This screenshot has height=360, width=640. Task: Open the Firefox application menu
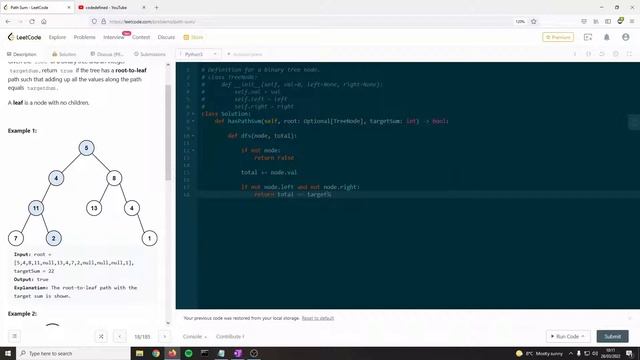(x=632, y=21)
